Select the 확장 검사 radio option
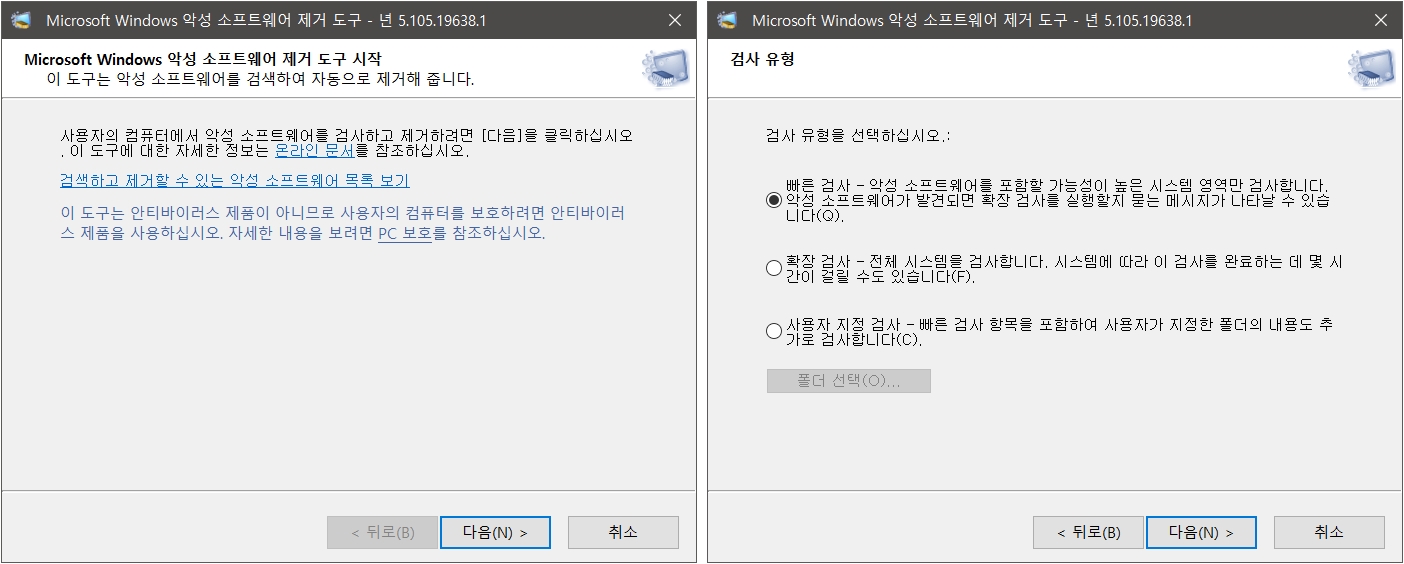Screen dimensions: 1404x564 click(773, 268)
